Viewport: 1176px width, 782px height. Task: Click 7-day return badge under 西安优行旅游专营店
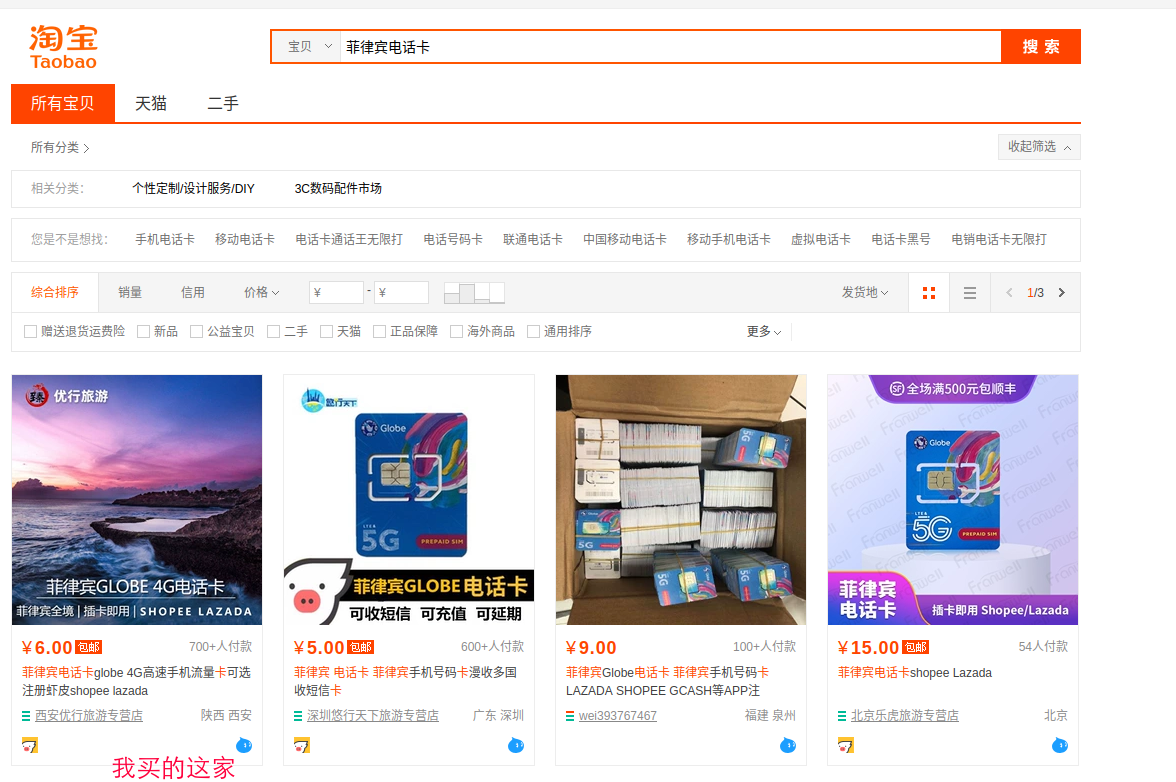[30, 745]
